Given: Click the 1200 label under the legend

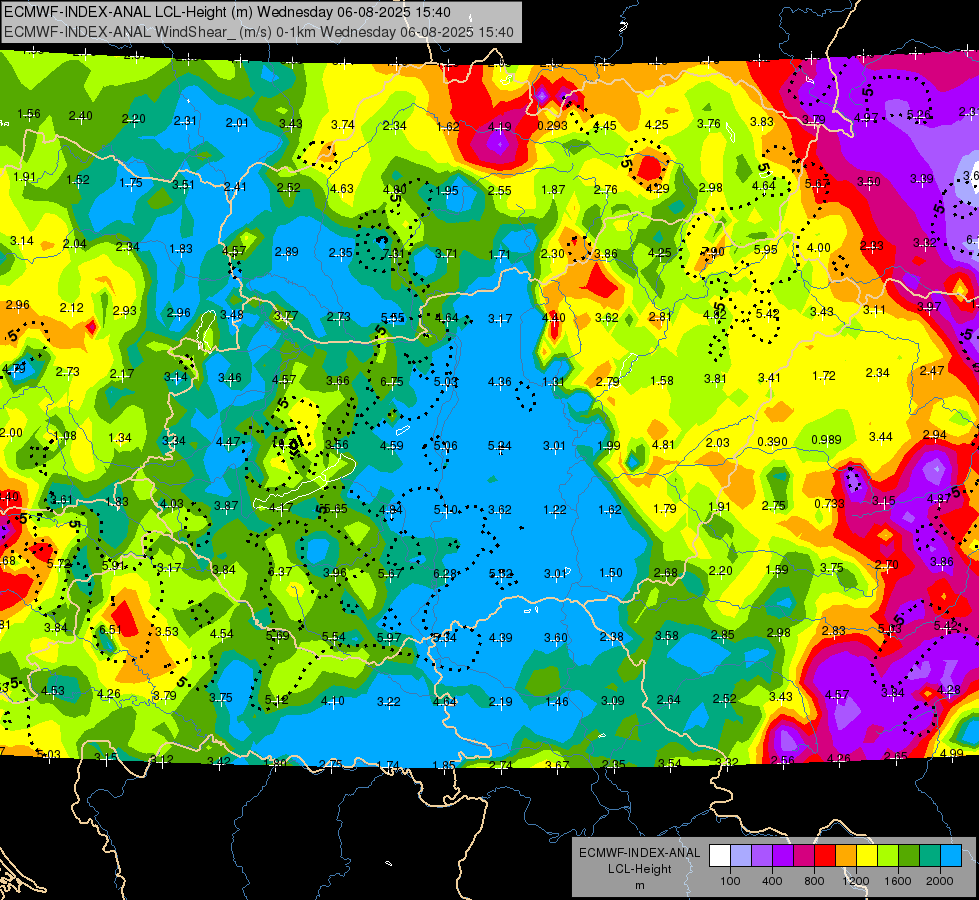Looking at the screenshot, I should click(855, 881).
